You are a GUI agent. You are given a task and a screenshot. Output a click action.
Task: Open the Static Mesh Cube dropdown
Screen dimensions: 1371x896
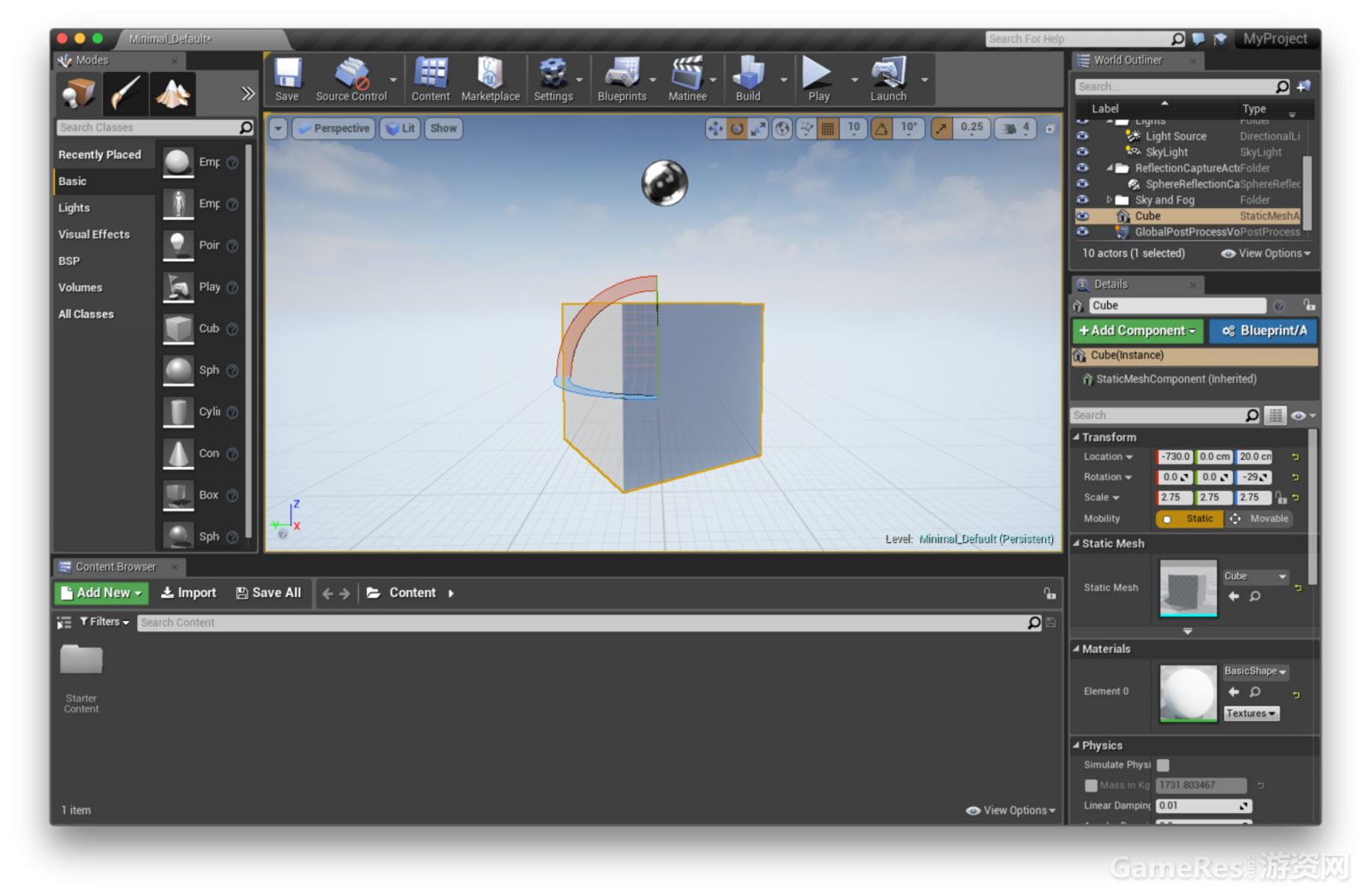1255,576
